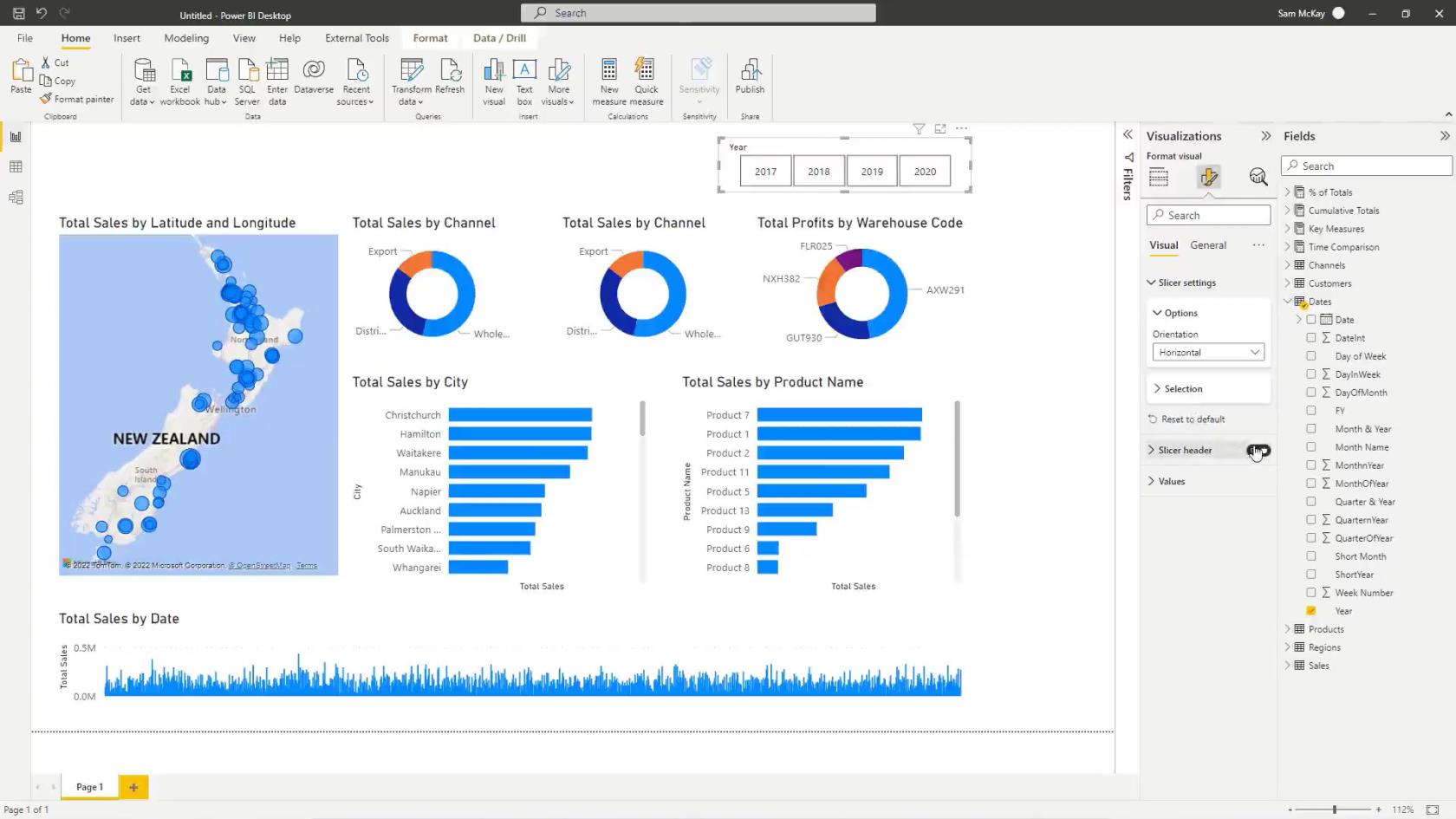Viewport: 1456px width, 819px height.
Task: Uncheck the Year field checkbox
Action: point(1311,611)
